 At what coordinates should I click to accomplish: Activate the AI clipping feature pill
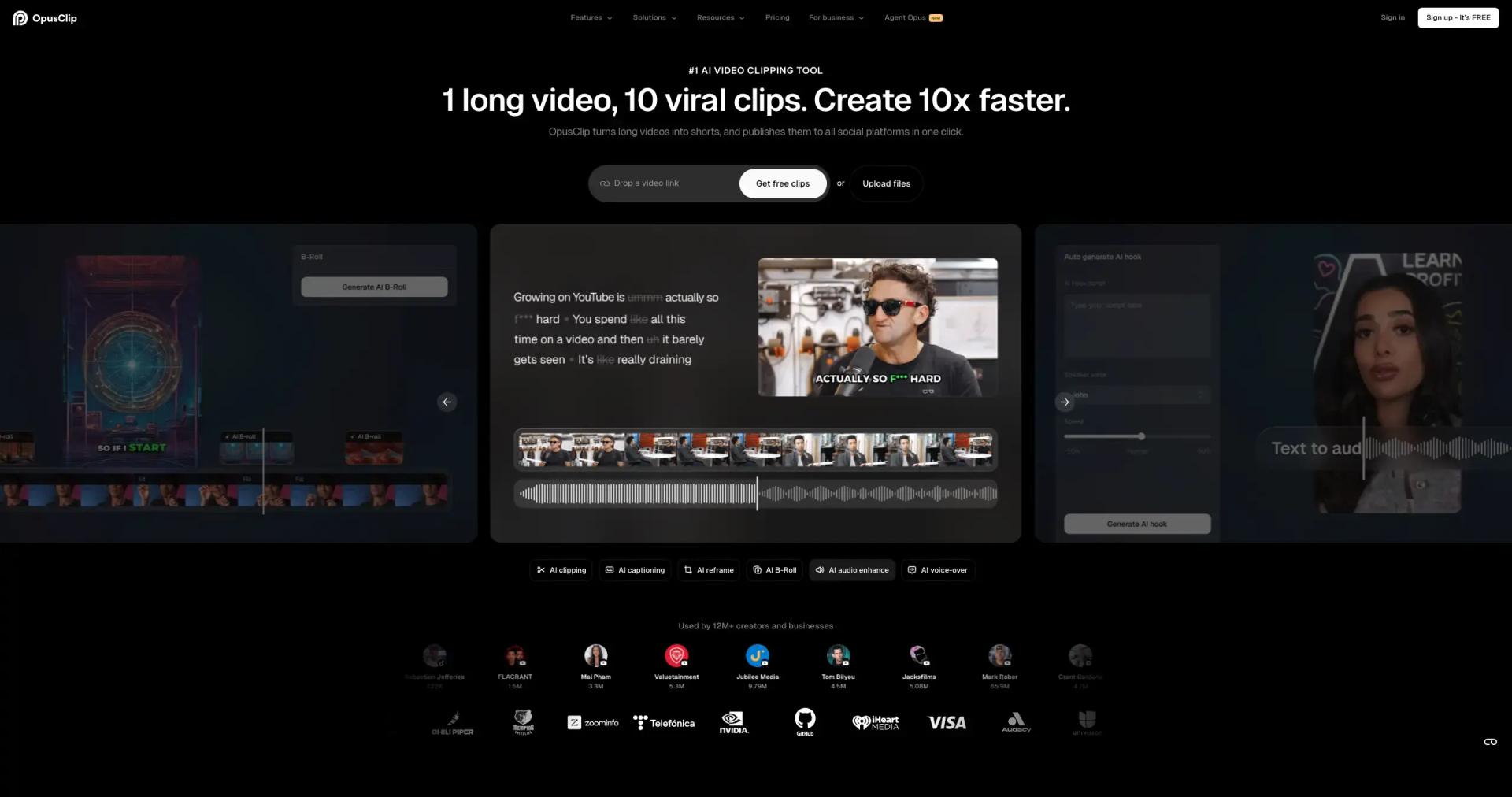[561, 569]
